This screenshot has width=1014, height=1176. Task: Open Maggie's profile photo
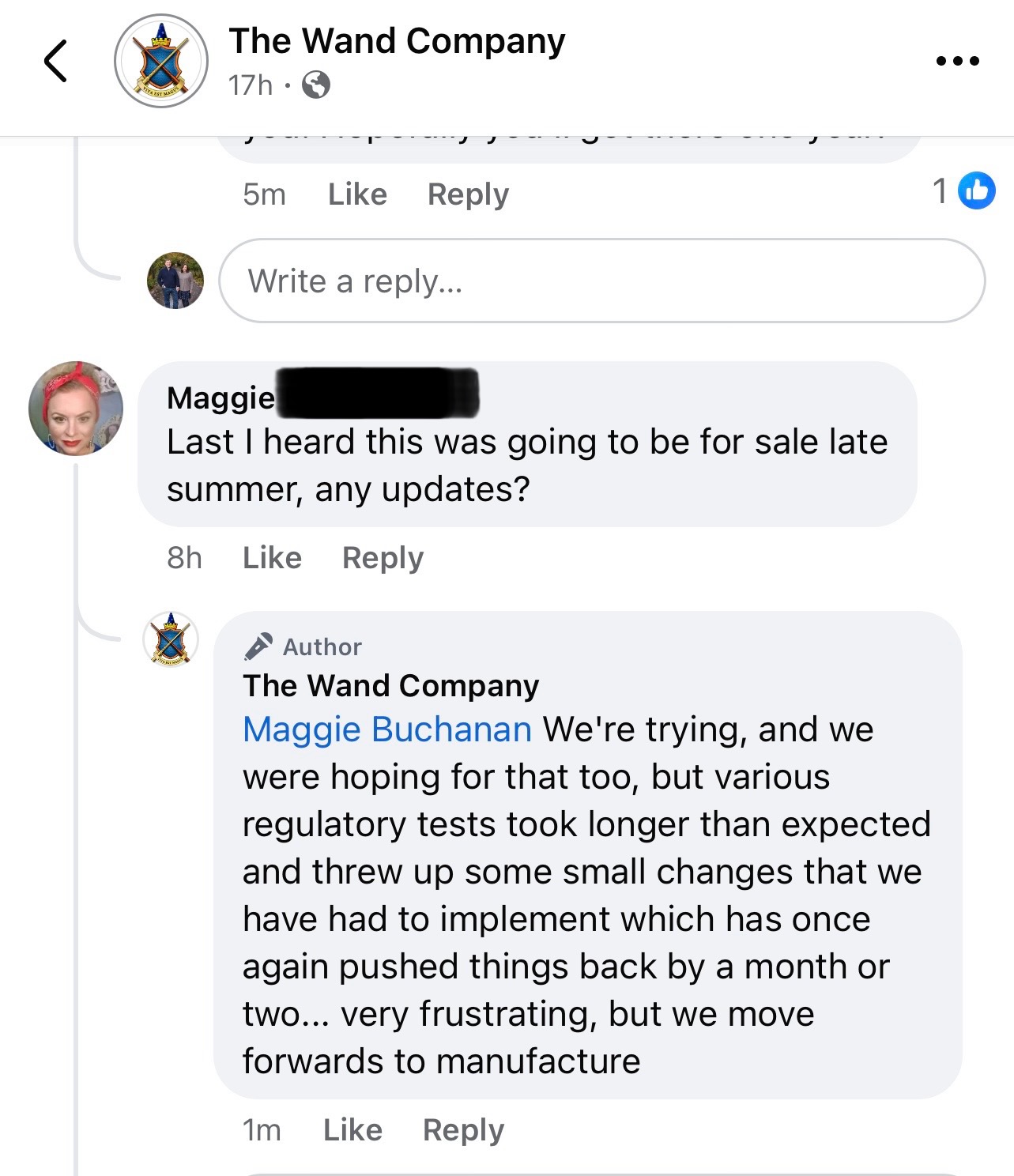pos(76,409)
